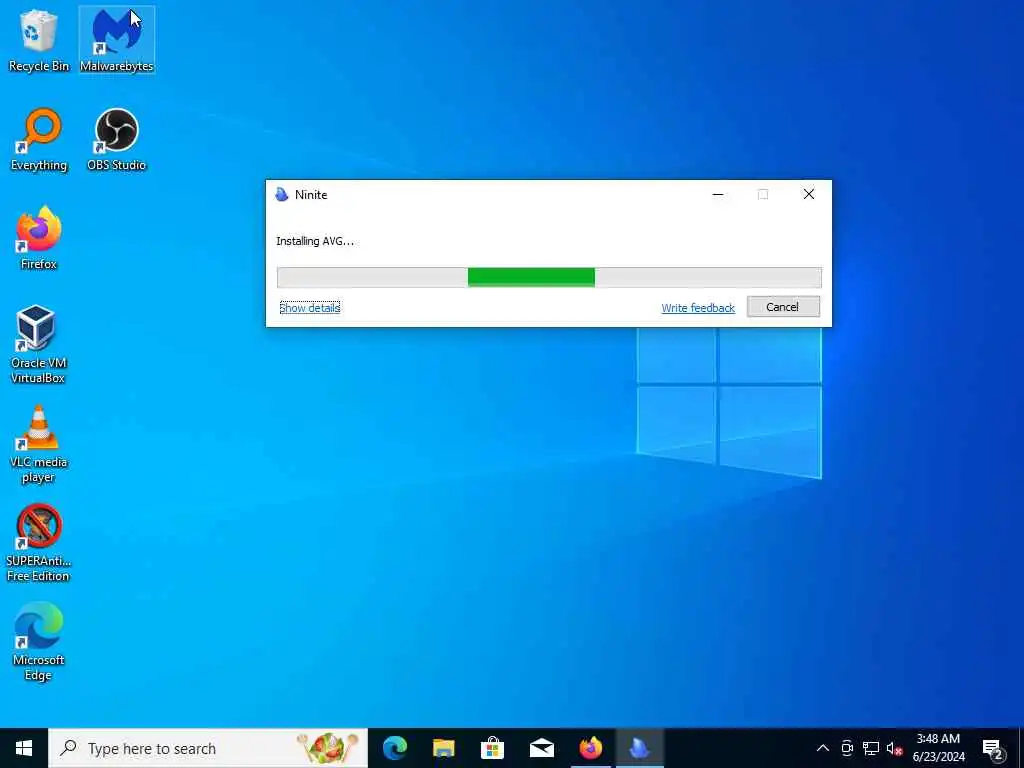Open the clock showing 3:48 AM
The width and height of the screenshot is (1024, 768).
coord(938,748)
